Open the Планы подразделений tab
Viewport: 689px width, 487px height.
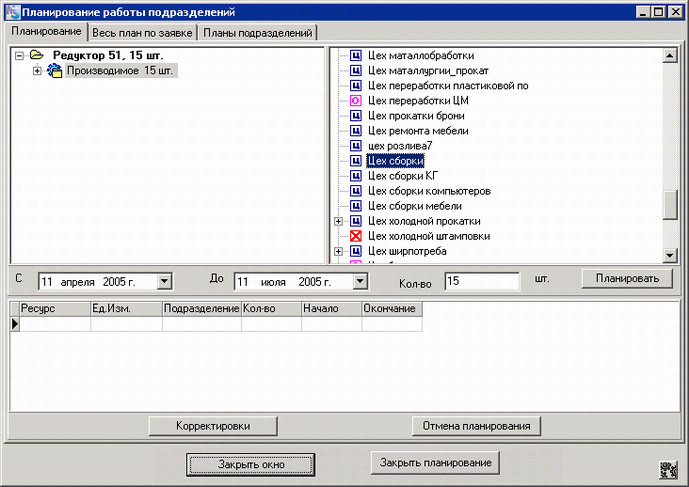point(257,33)
